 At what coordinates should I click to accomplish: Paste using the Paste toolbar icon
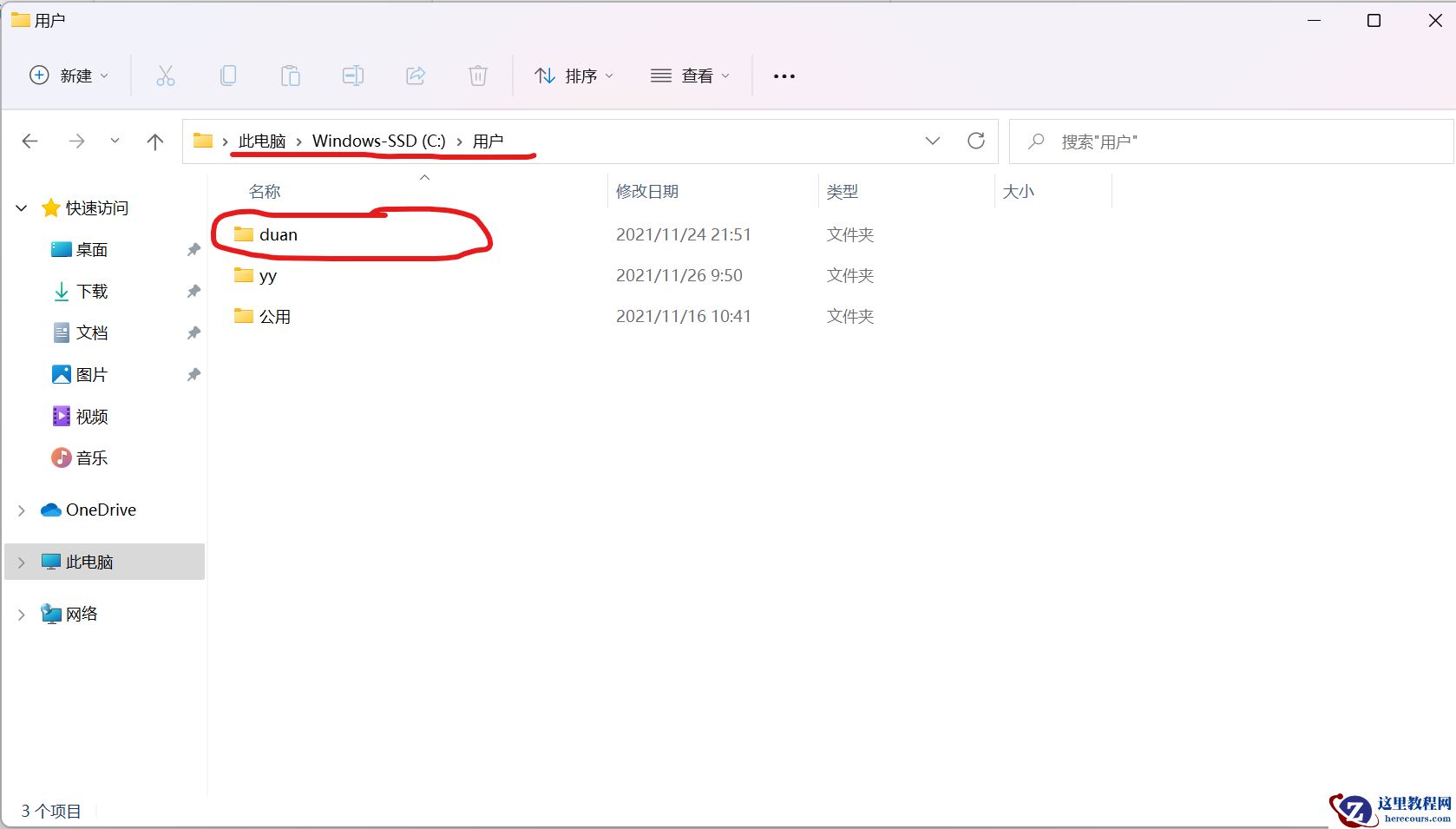pyautogui.click(x=291, y=76)
